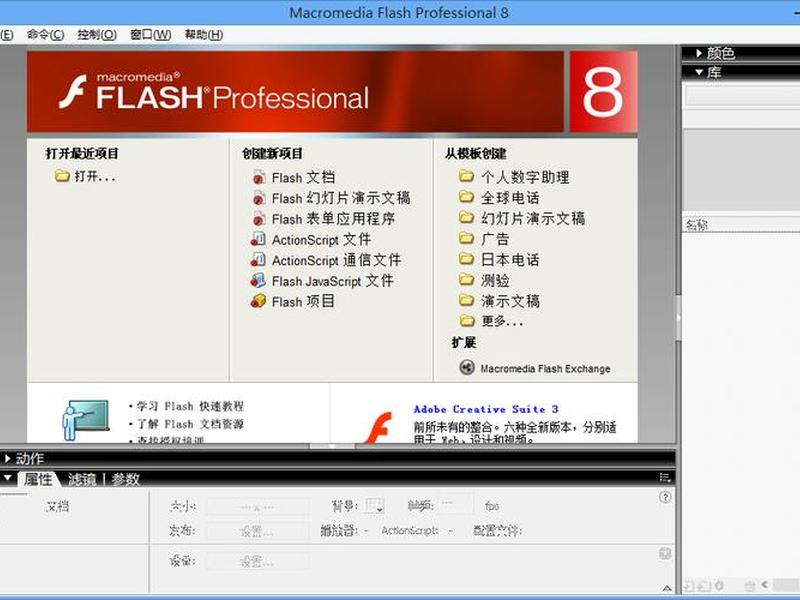Click the 设备 设置... button
This screenshot has width=800, height=600.
257,562
